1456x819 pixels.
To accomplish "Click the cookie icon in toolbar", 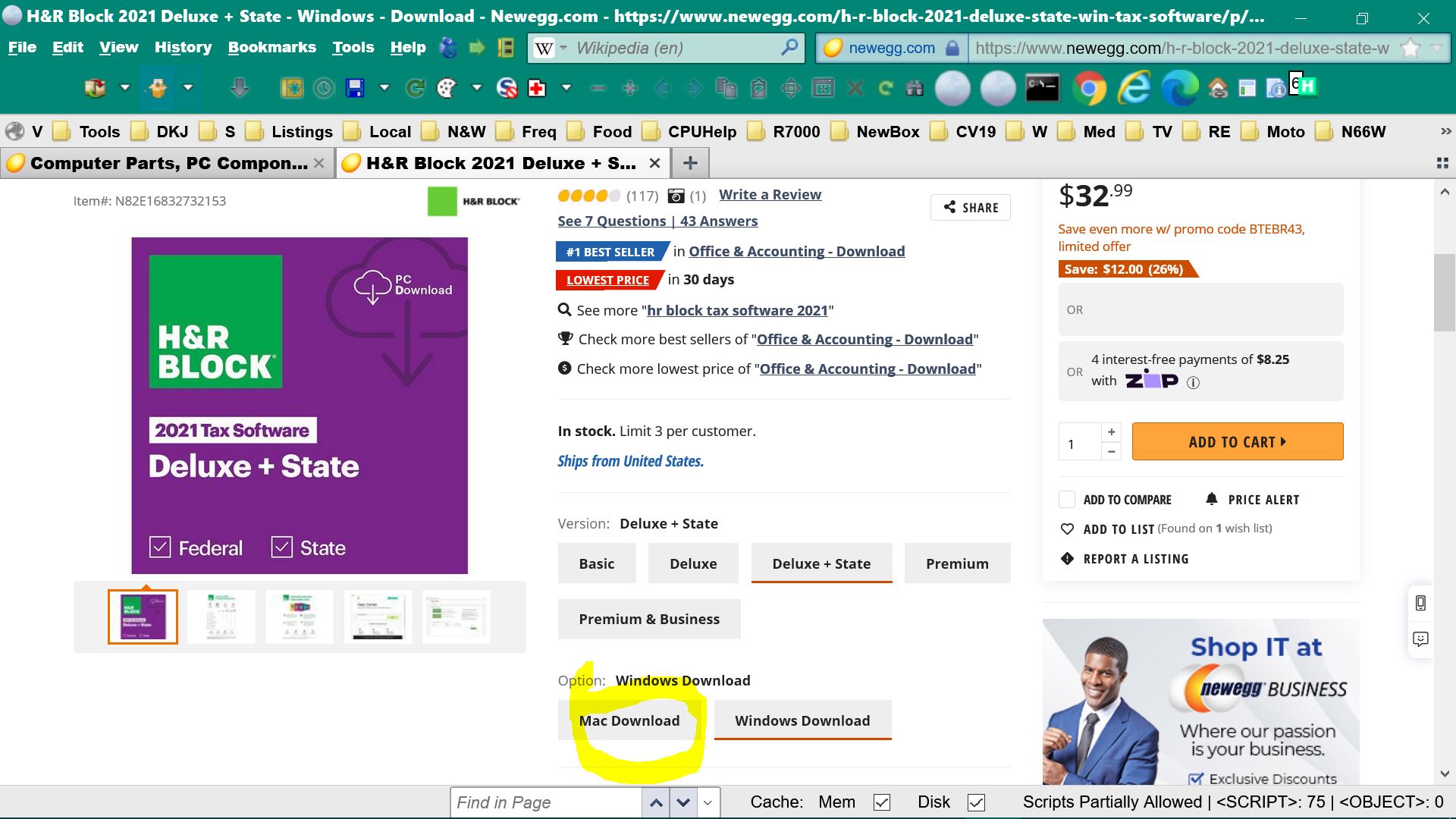I will coord(447,89).
